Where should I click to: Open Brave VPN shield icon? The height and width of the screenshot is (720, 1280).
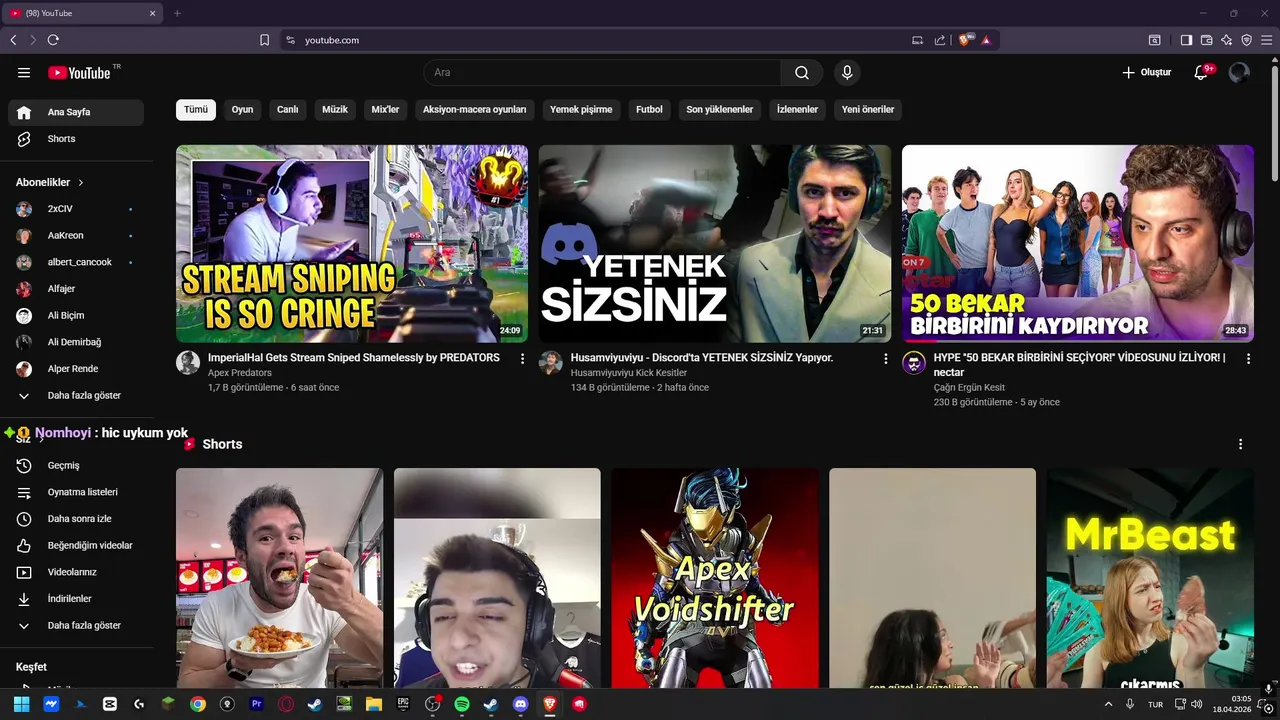click(x=1246, y=40)
